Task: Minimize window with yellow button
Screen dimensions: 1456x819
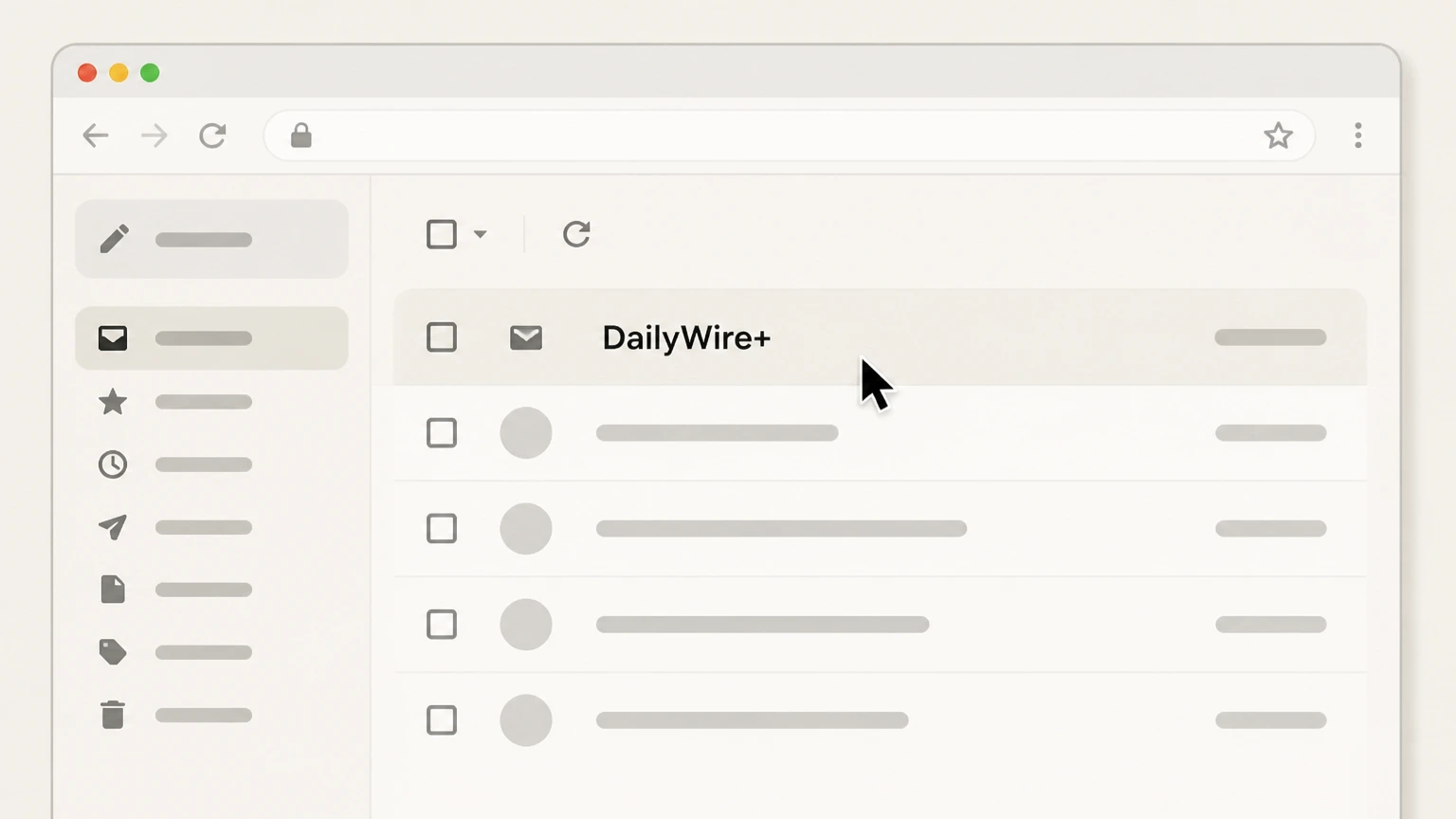Action: [118, 73]
